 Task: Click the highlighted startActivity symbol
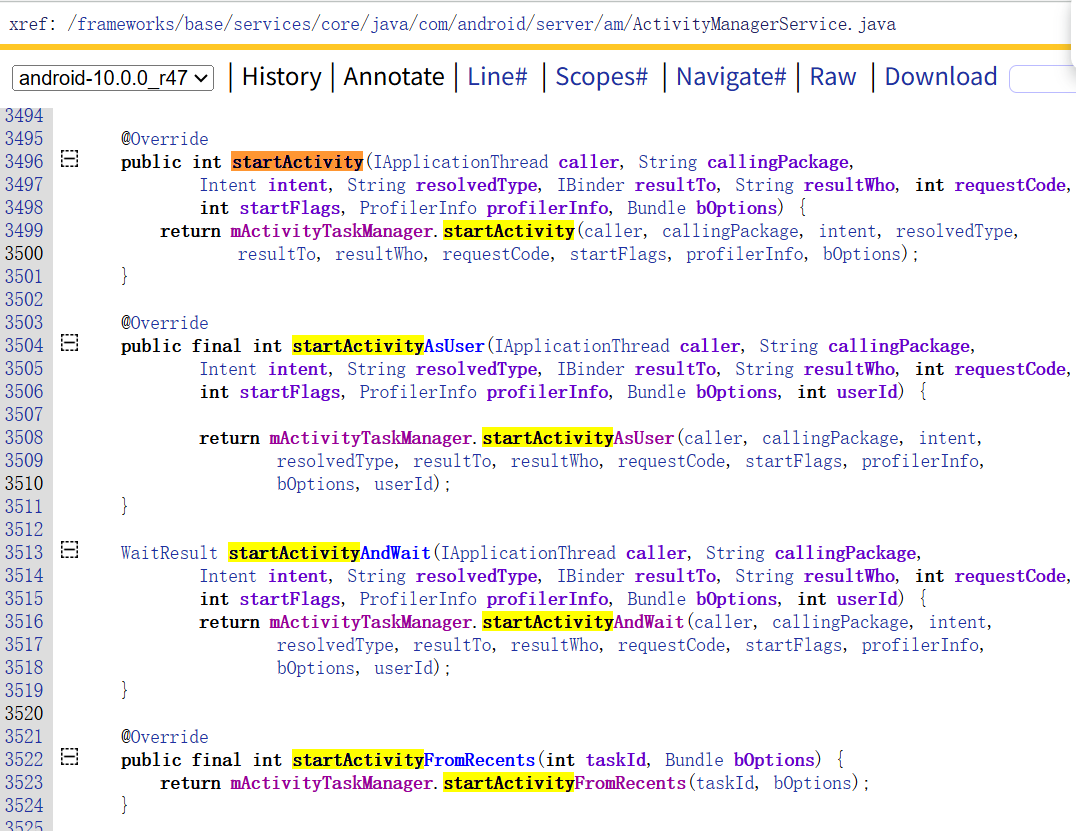[297, 161]
